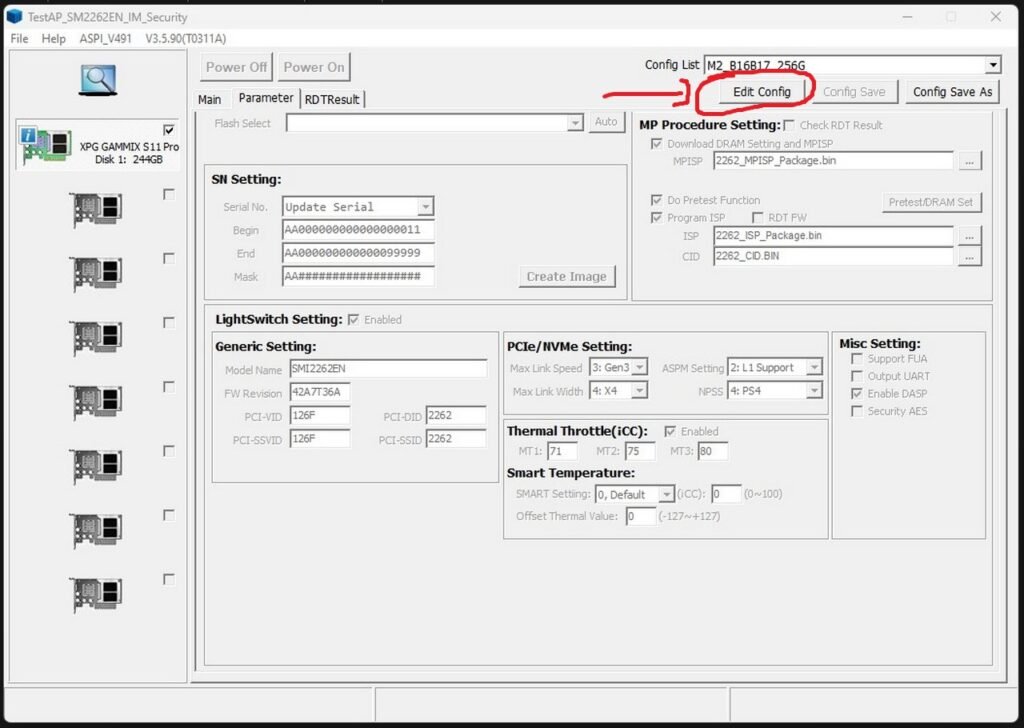
Task: Open the Flash Select dropdown
Action: (x=575, y=122)
